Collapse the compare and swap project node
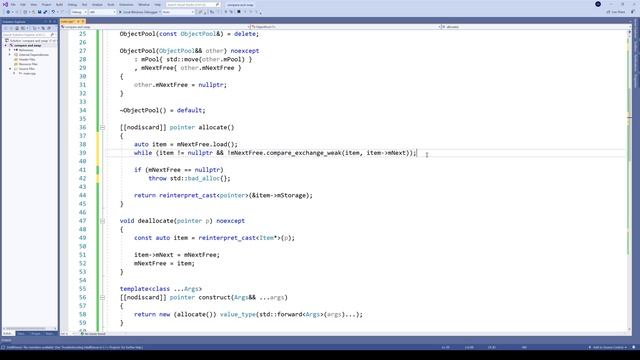 [6, 45]
